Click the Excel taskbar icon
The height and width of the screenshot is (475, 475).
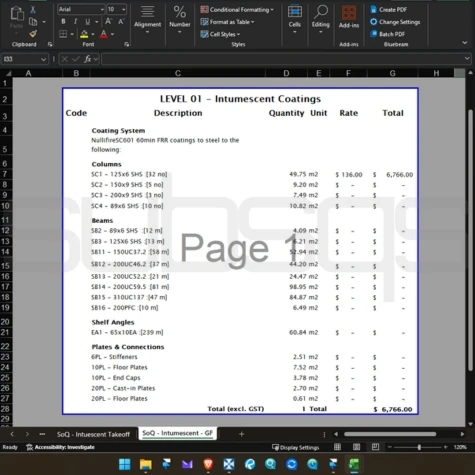click(x=354, y=464)
